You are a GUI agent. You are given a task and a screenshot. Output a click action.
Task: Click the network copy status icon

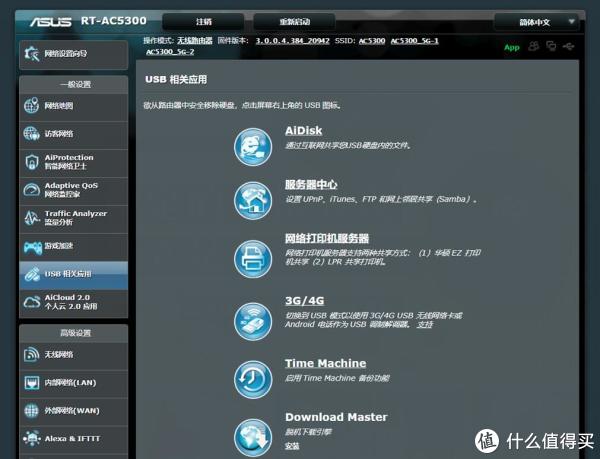pos(551,46)
